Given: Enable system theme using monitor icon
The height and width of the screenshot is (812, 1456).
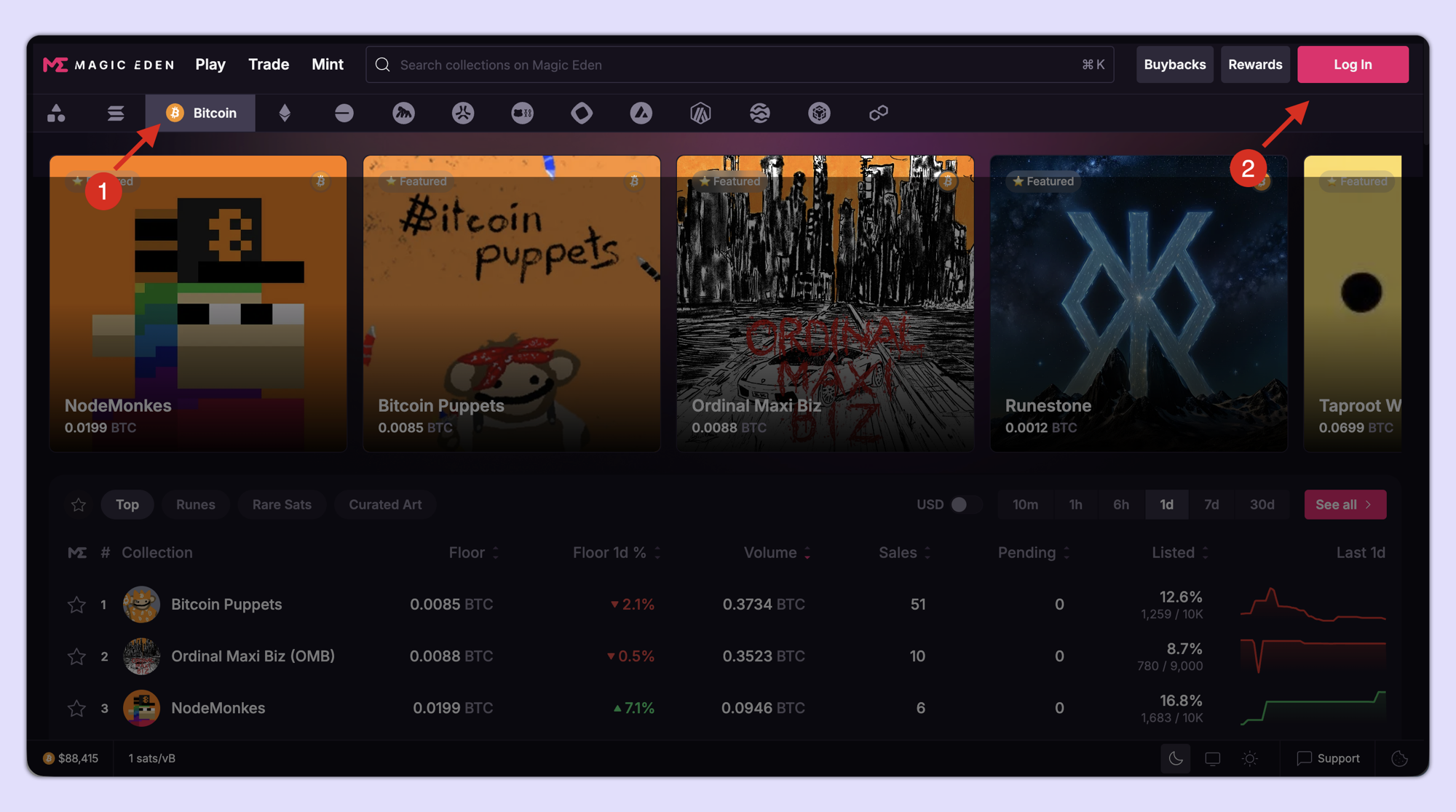Looking at the screenshot, I should [1212, 758].
